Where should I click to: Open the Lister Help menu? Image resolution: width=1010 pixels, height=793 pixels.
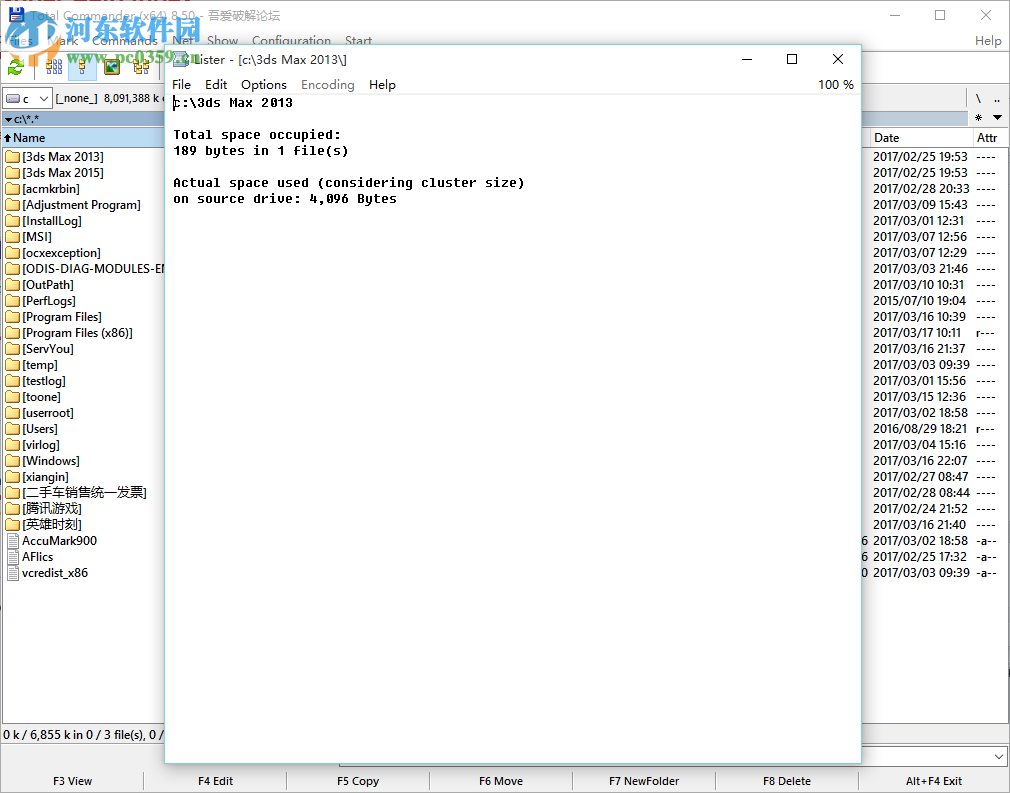click(x=382, y=84)
